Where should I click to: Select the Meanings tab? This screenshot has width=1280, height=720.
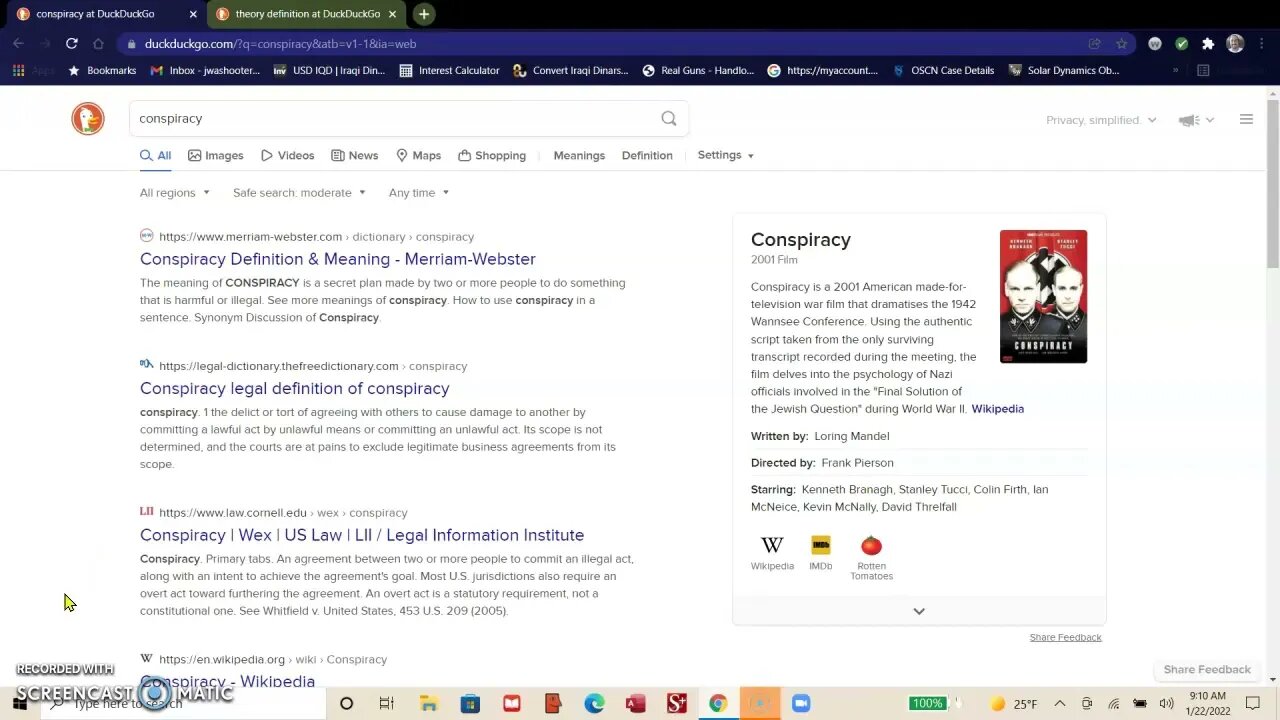point(579,156)
